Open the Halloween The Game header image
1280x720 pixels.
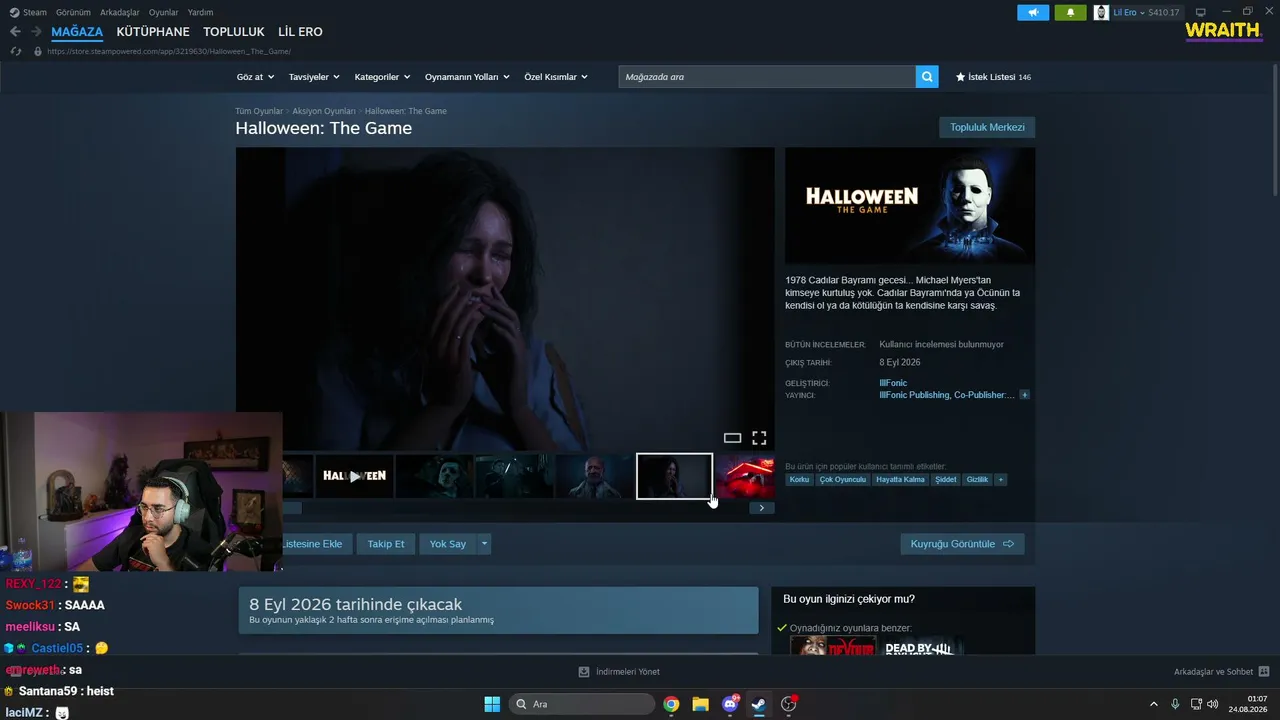[910, 205]
